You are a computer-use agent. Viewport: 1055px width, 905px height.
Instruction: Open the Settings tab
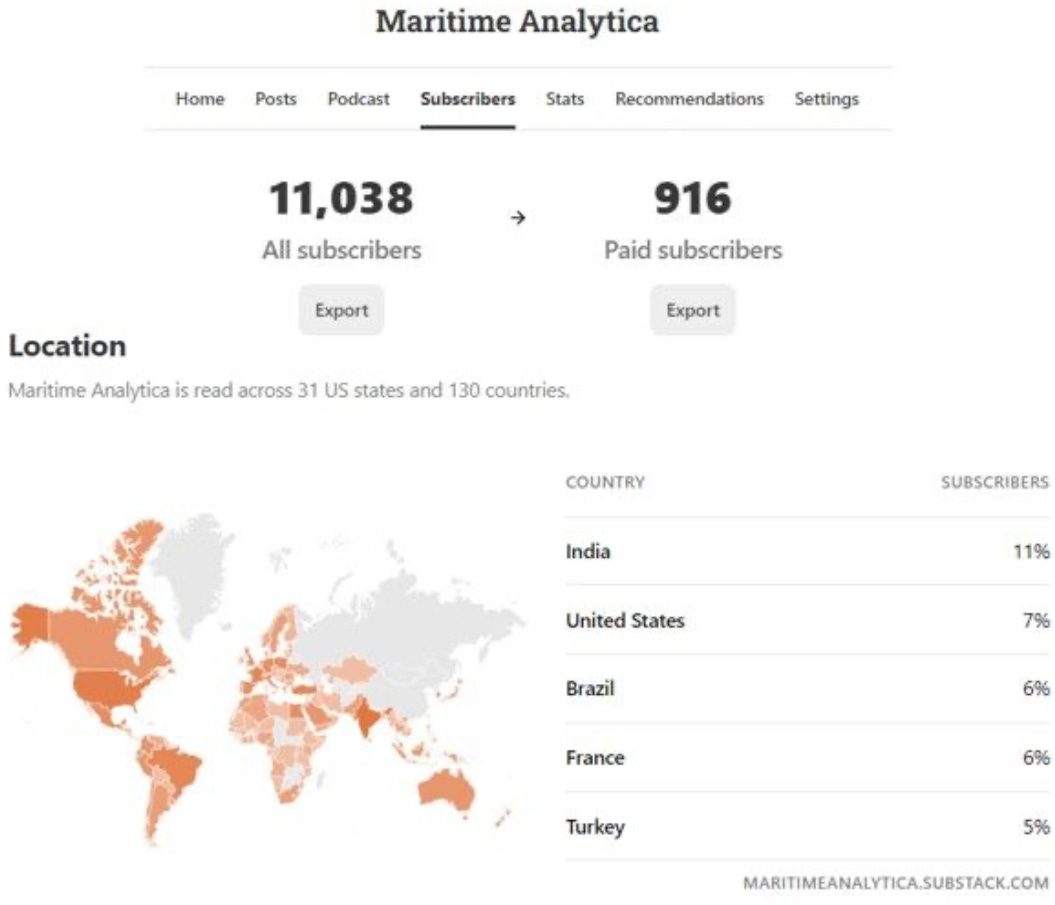click(826, 99)
